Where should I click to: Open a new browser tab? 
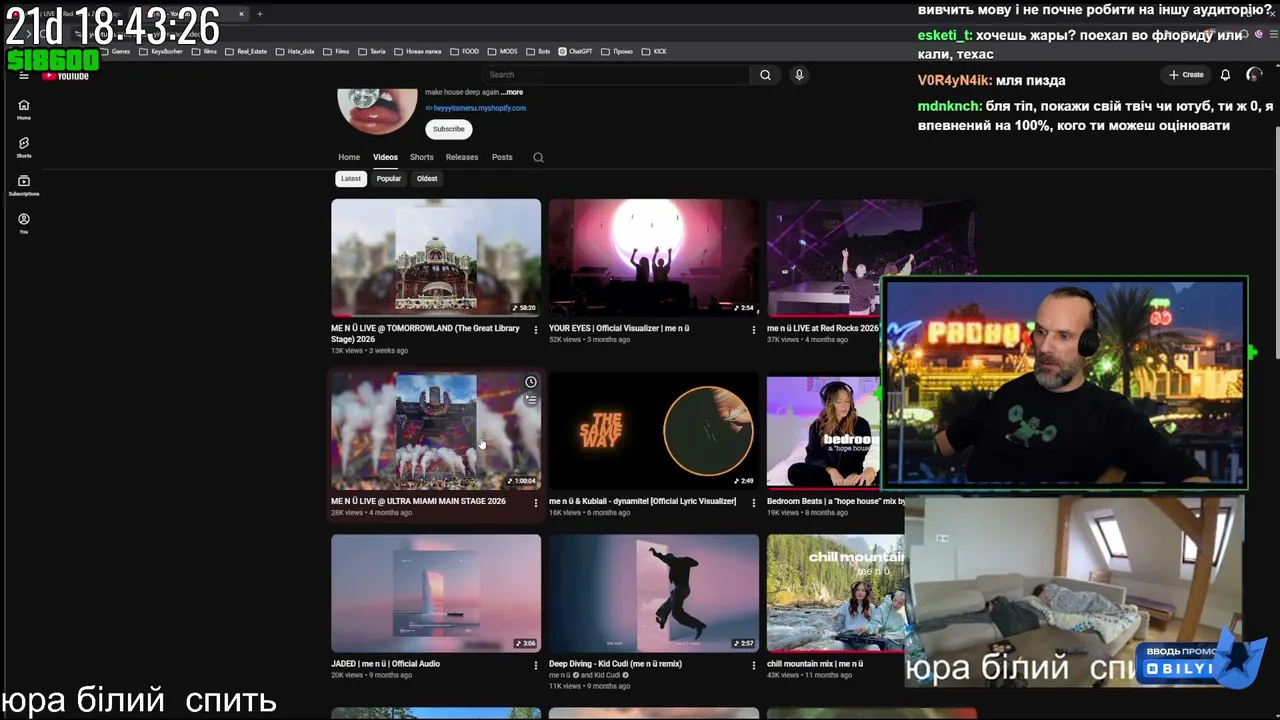point(260,14)
